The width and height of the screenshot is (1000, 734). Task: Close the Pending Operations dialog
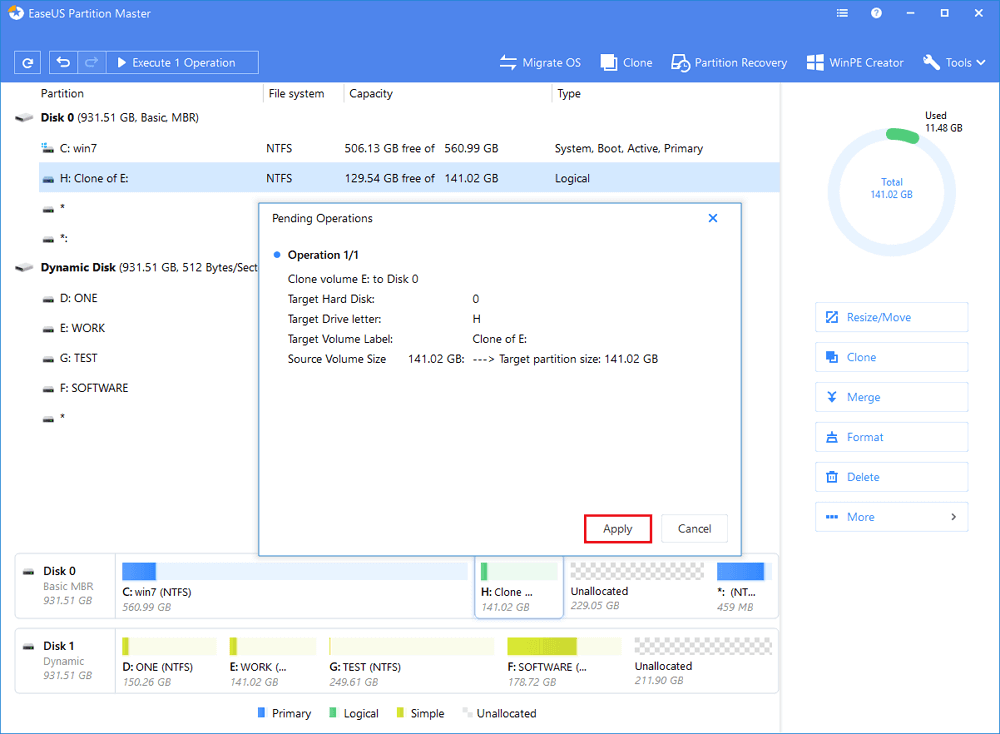pyautogui.click(x=713, y=218)
